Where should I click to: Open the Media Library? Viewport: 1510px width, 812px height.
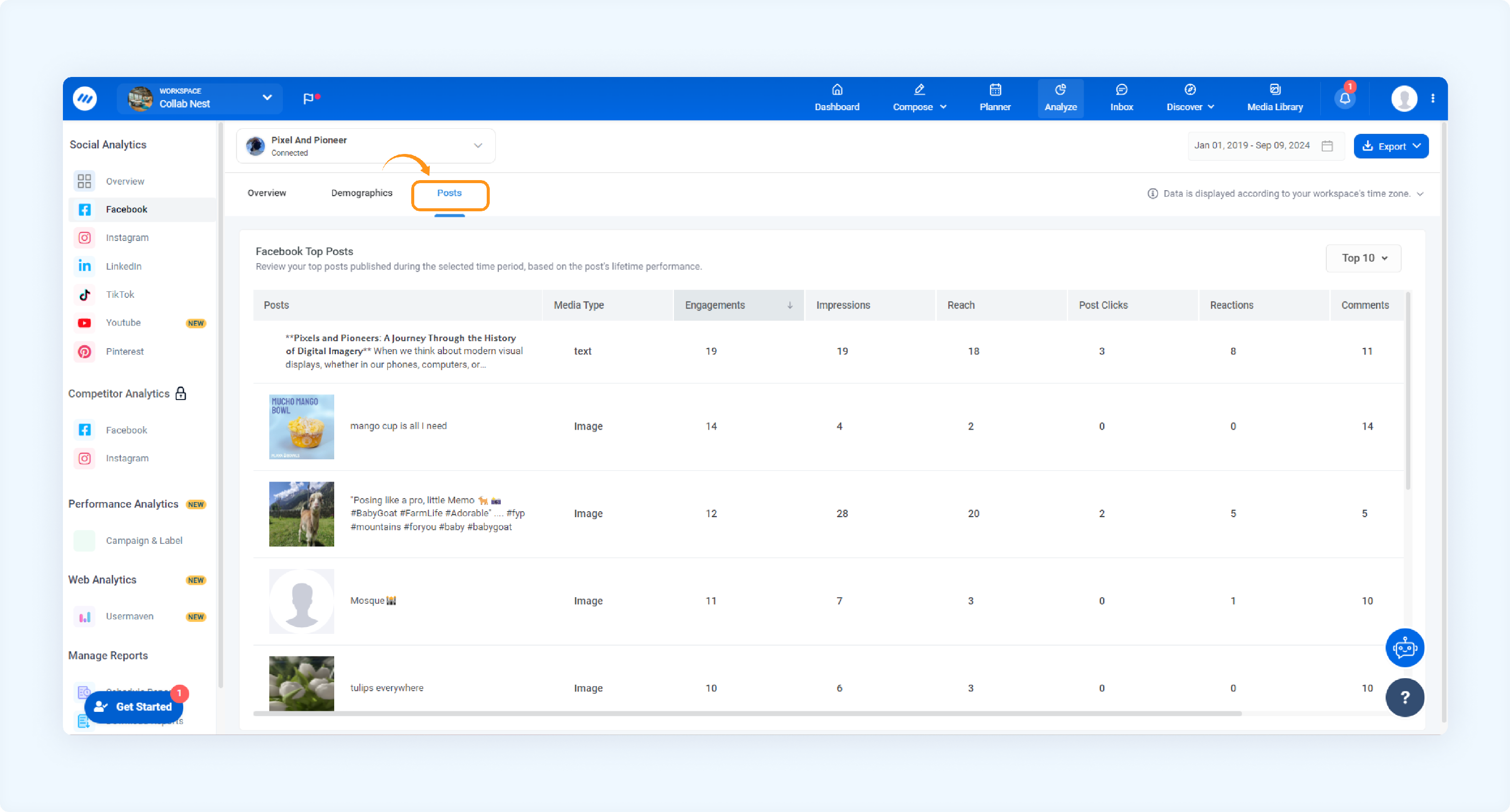(x=1275, y=99)
